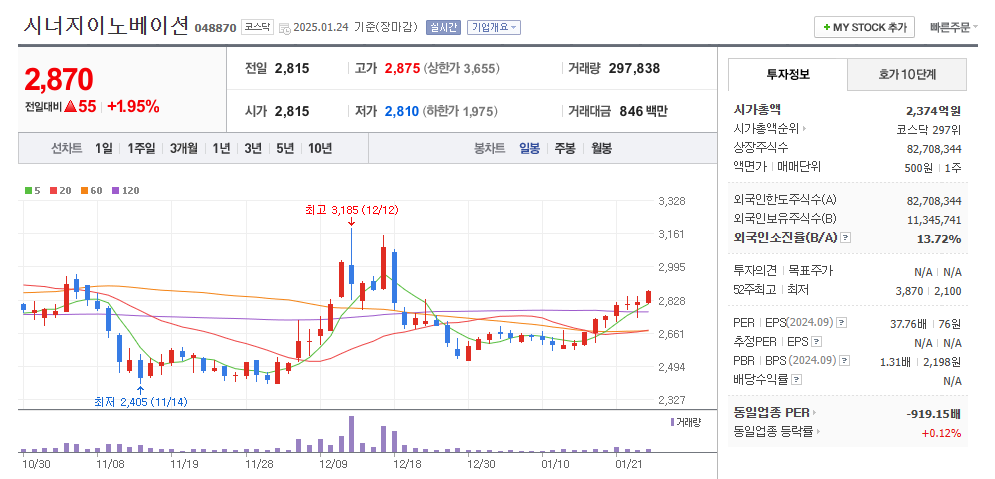Add this stock with MY STOCK 추가
This screenshot has height=479, width=995.
click(864, 27)
